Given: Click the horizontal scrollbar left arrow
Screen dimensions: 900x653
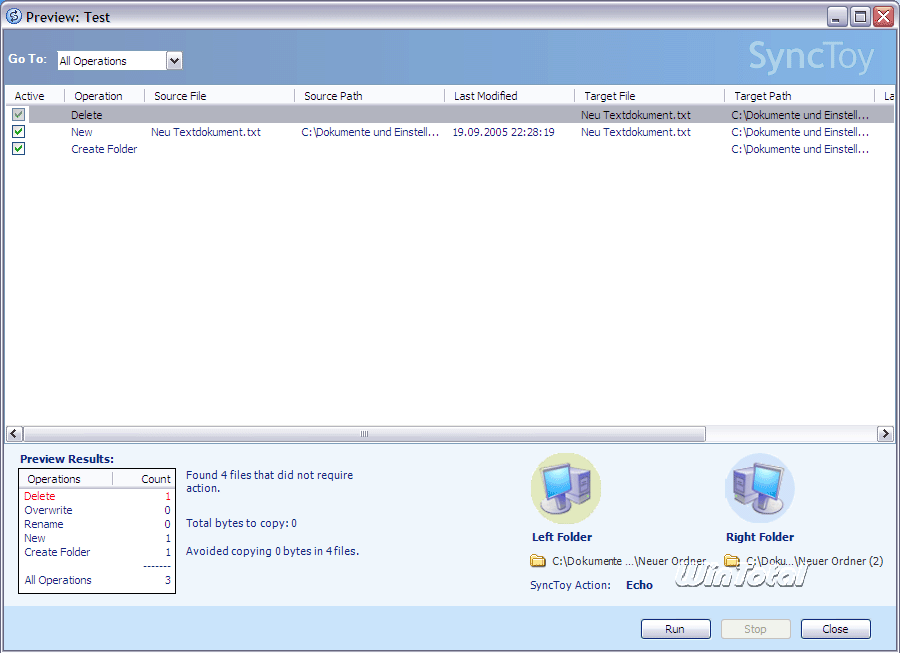Looking at the screenshot, I should (14, 434).
